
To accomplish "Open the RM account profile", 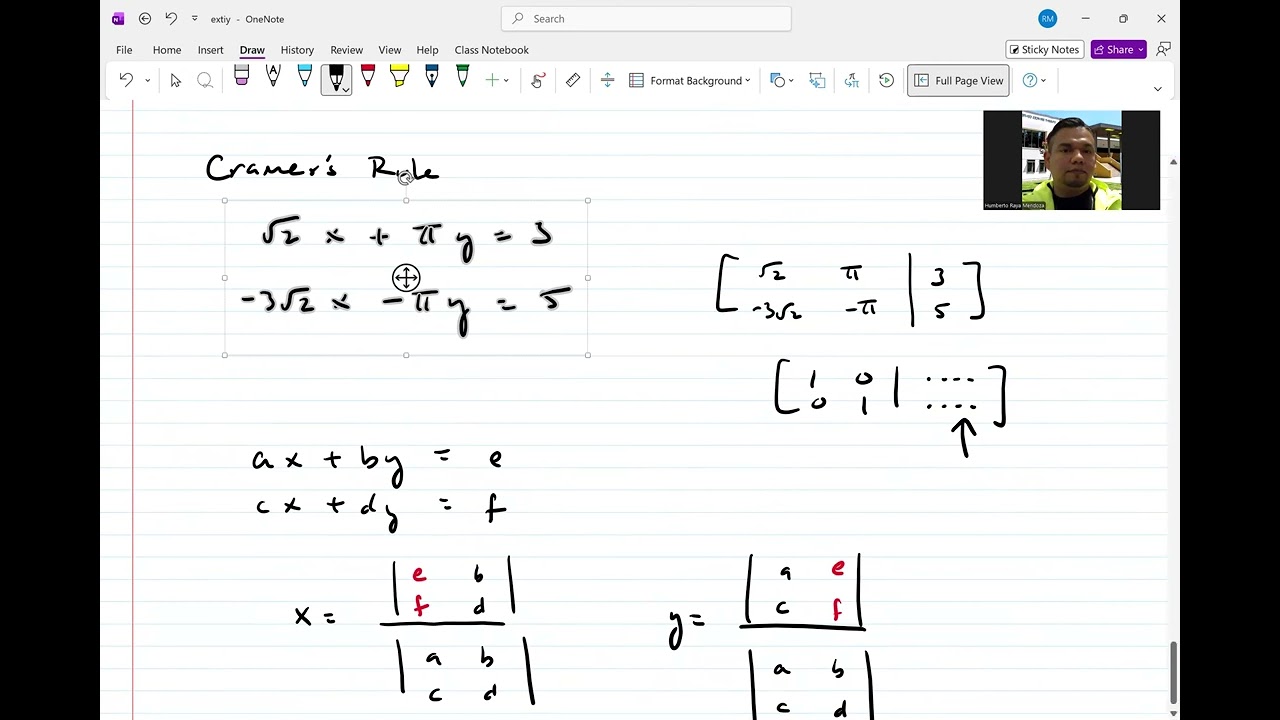I will pos(1047,19).
